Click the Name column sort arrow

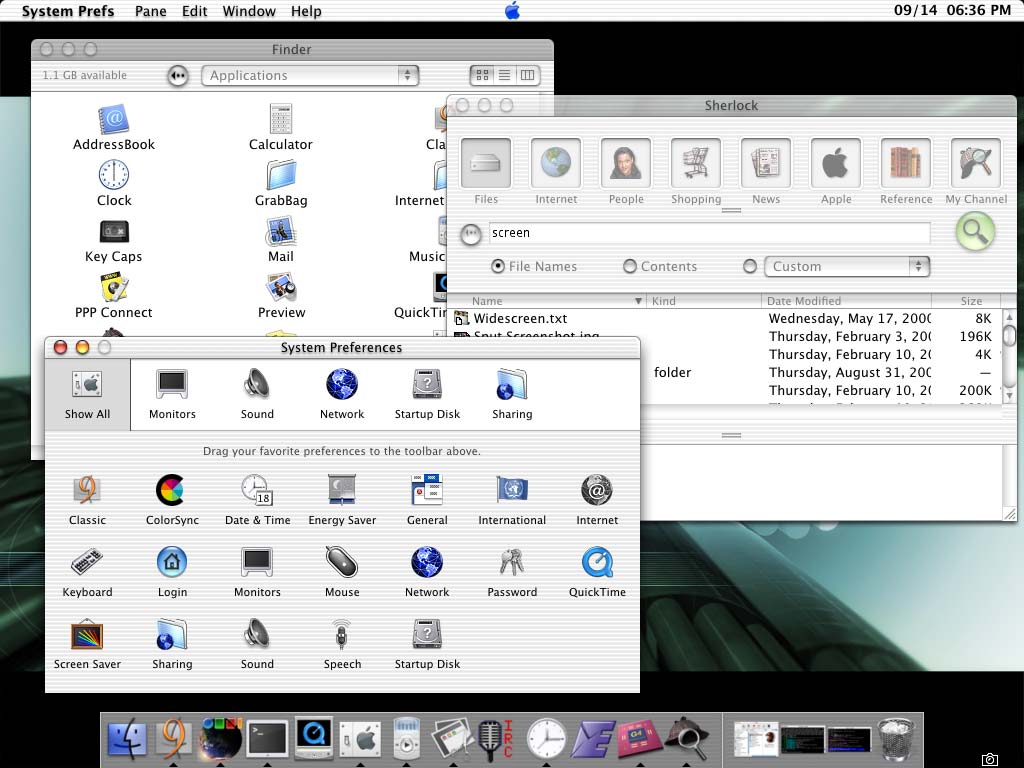tap(638, 301)
